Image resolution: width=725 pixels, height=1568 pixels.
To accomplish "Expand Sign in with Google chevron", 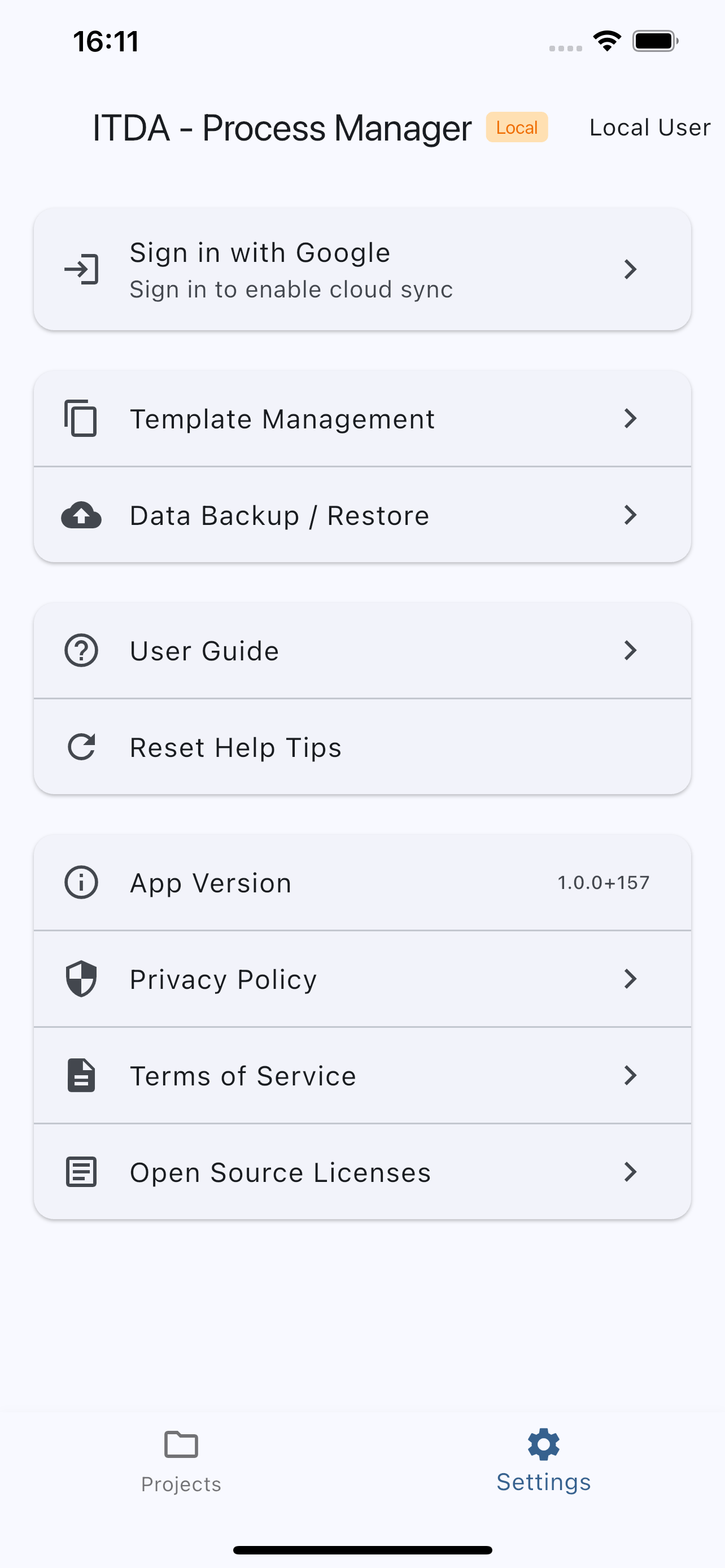I will click(630, 269).
